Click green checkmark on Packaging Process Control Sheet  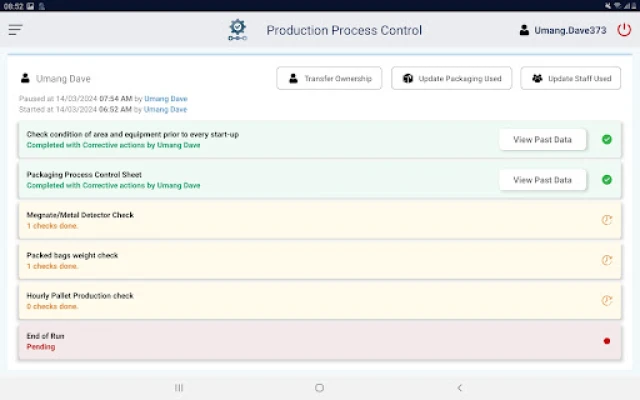pyautogui.click(x=606, y=180)
